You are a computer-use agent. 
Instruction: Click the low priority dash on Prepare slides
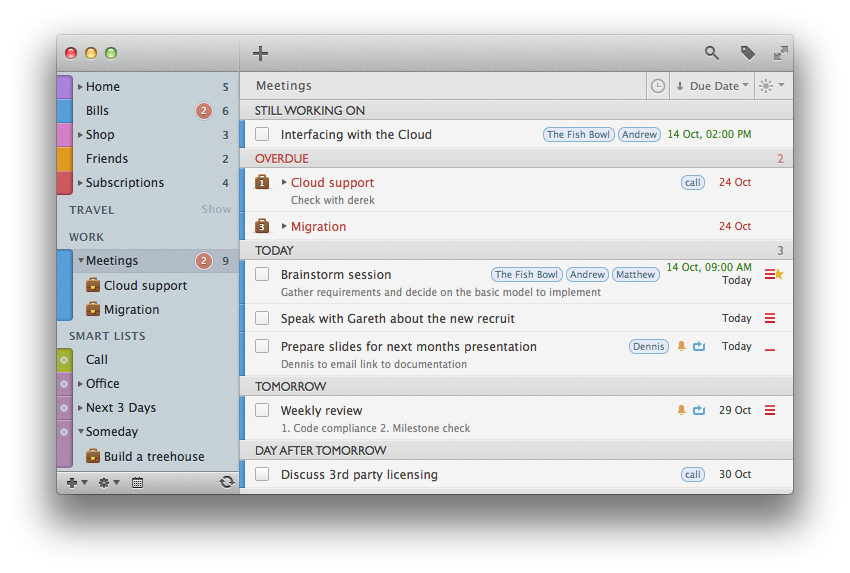tap(770, 350)
